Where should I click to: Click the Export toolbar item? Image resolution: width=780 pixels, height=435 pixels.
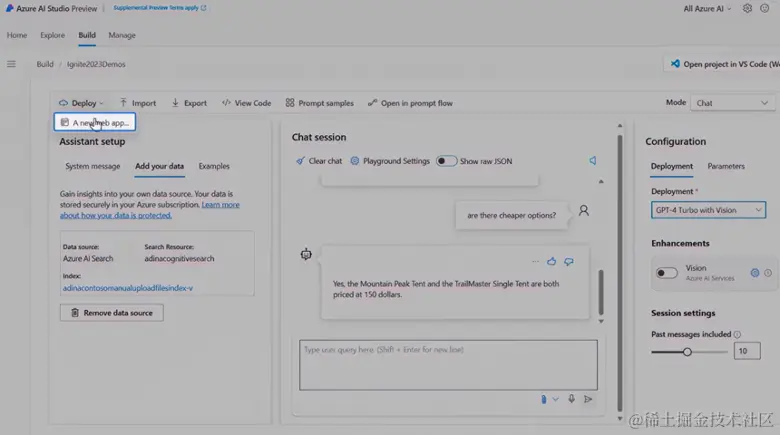click(x=189, y=103)
